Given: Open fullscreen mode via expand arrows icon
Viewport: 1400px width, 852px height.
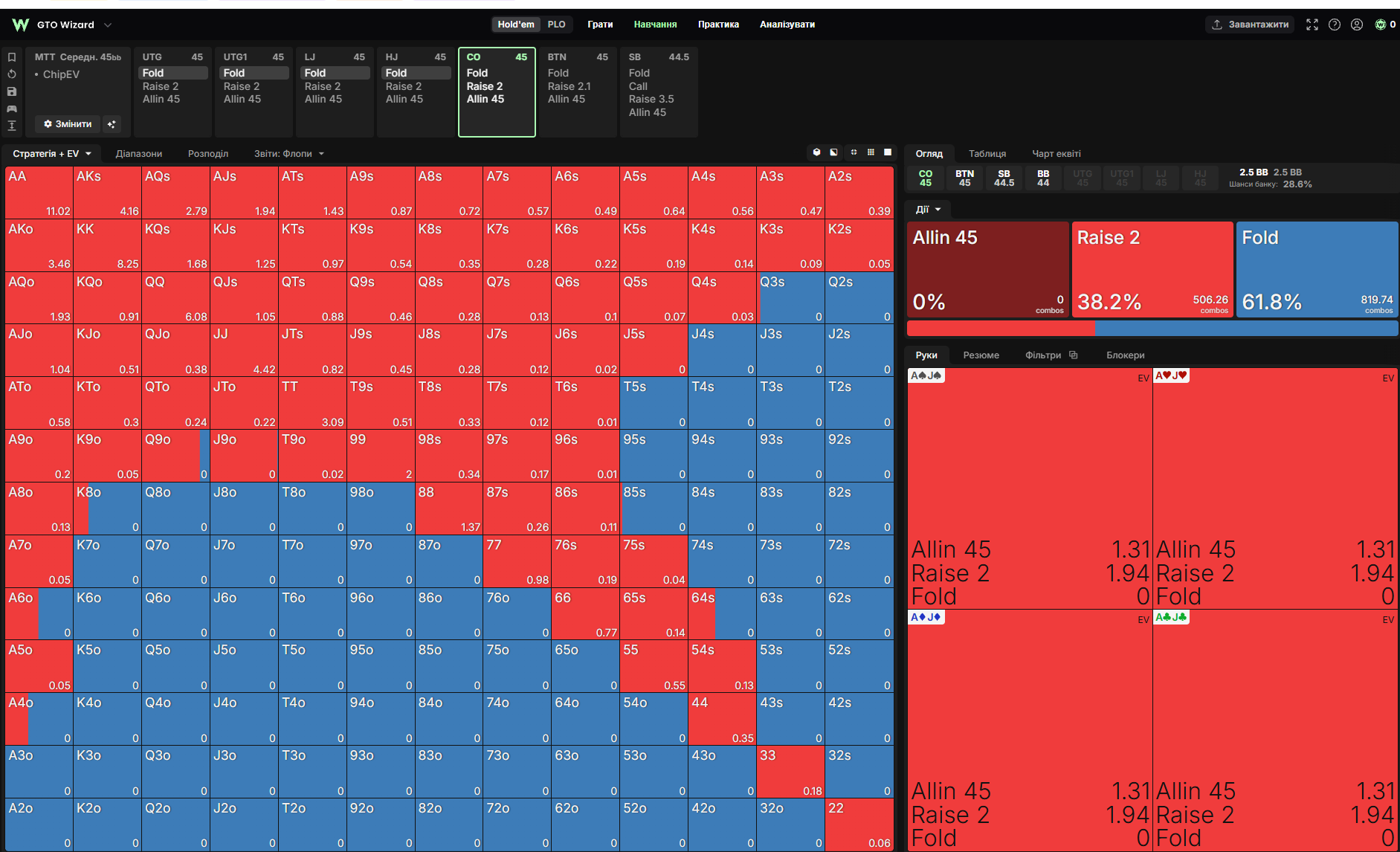Looking at the screenshot, I should pyautogui.click(x=1312, y=25).
